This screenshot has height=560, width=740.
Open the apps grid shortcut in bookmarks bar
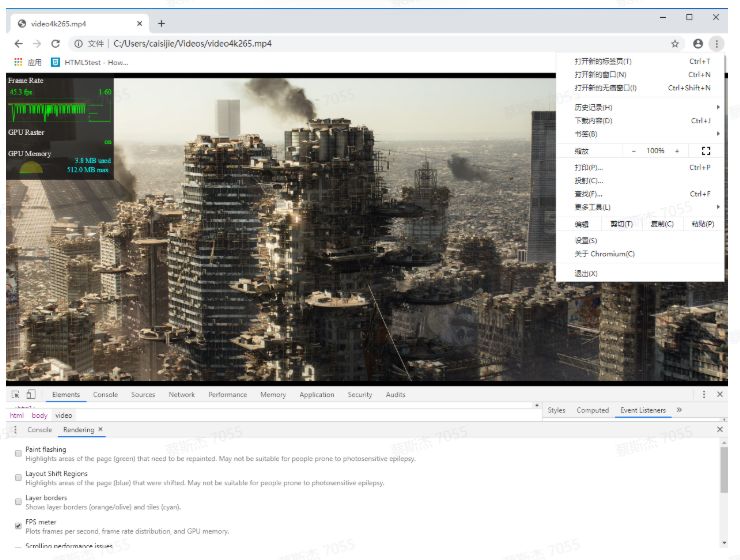tap(27, 62)
